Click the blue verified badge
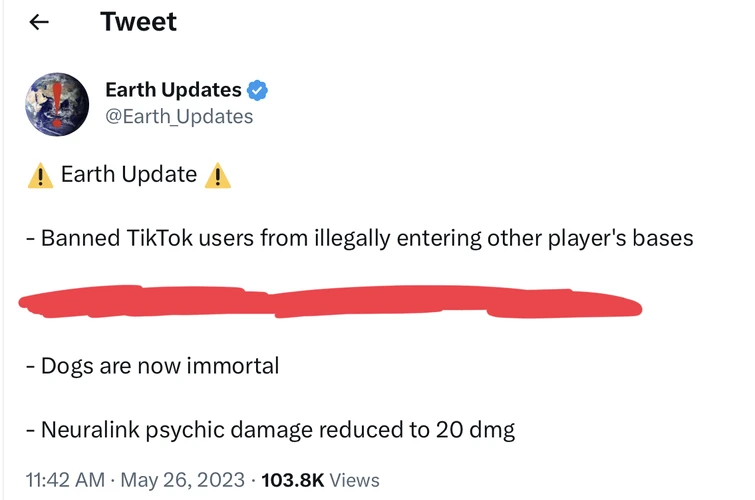755x500 pixels. 258,91
